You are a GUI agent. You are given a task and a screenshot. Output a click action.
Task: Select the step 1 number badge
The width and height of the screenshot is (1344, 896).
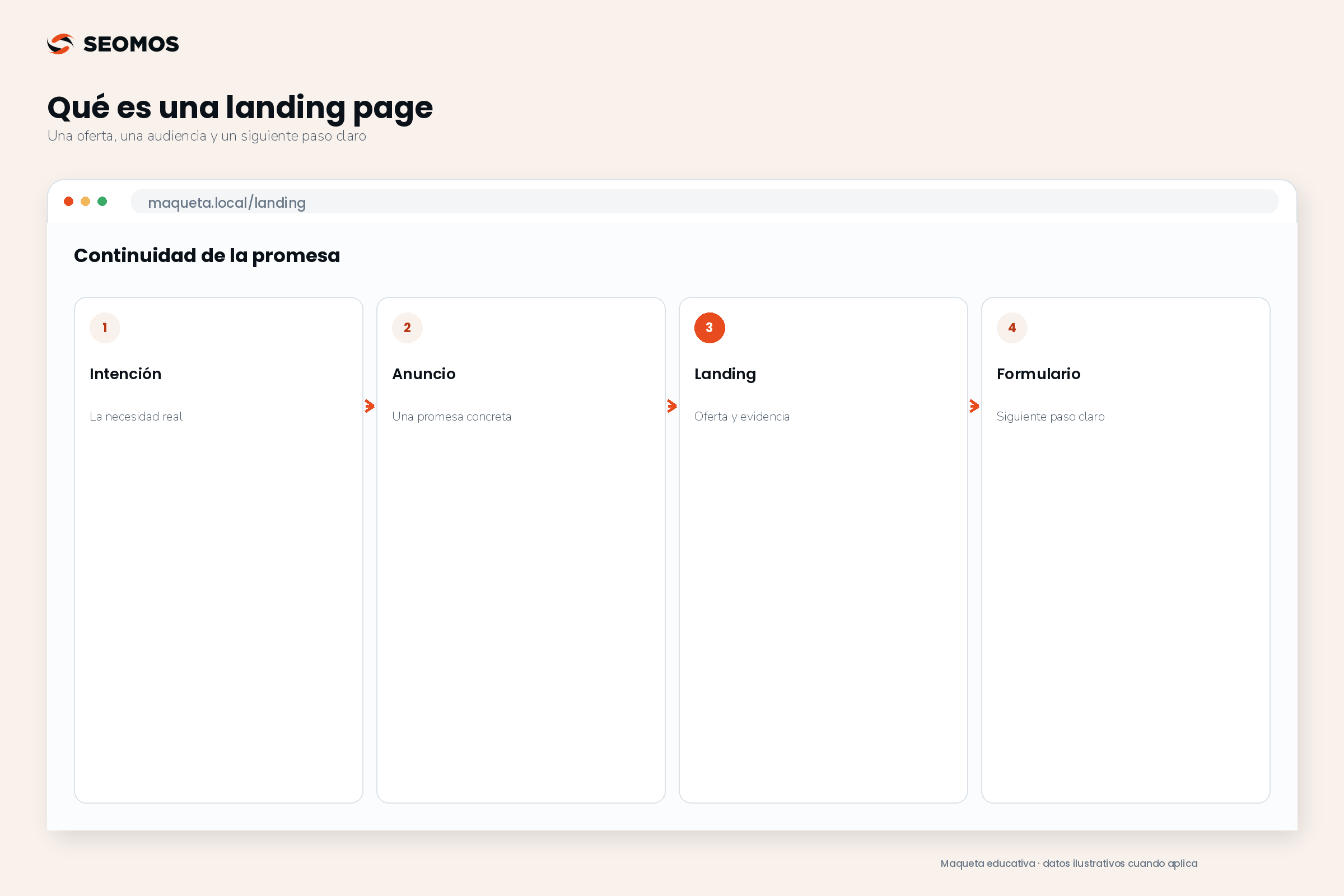pos(105,328)
